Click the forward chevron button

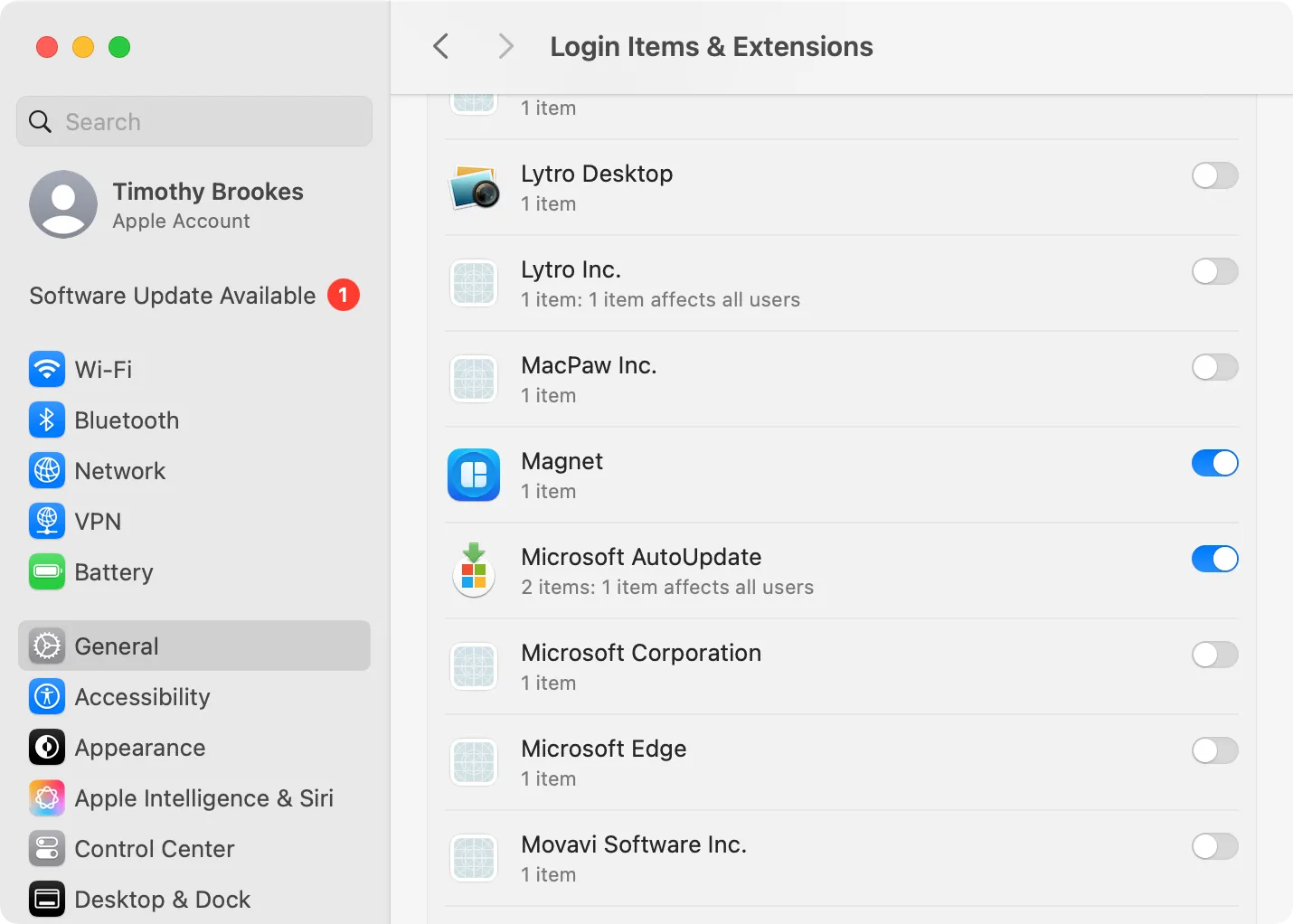pos(505,46)
